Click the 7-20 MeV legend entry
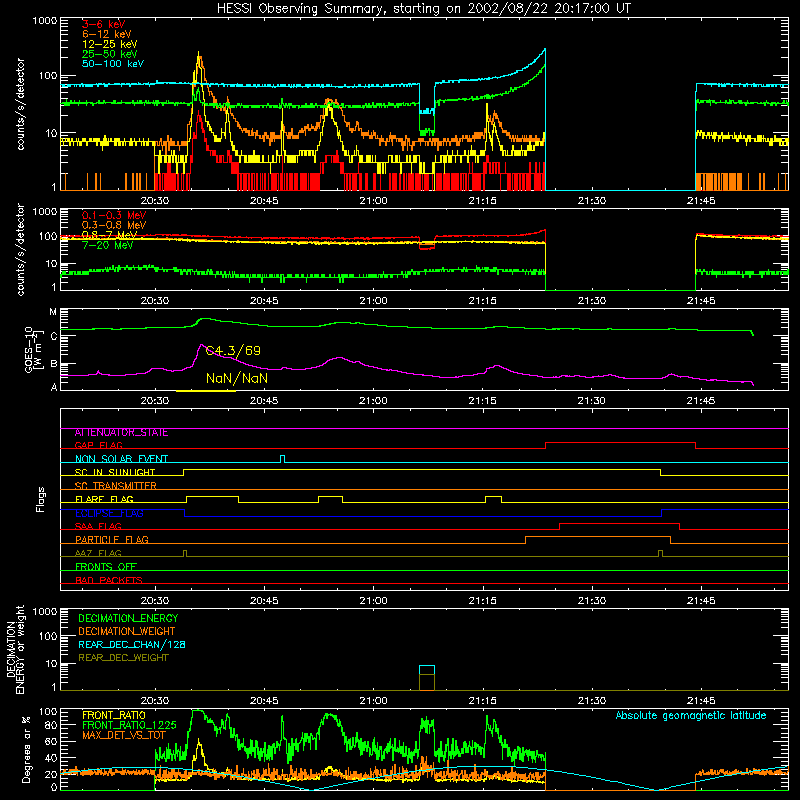This screenshot has width=800, height=800. point(108,245)
